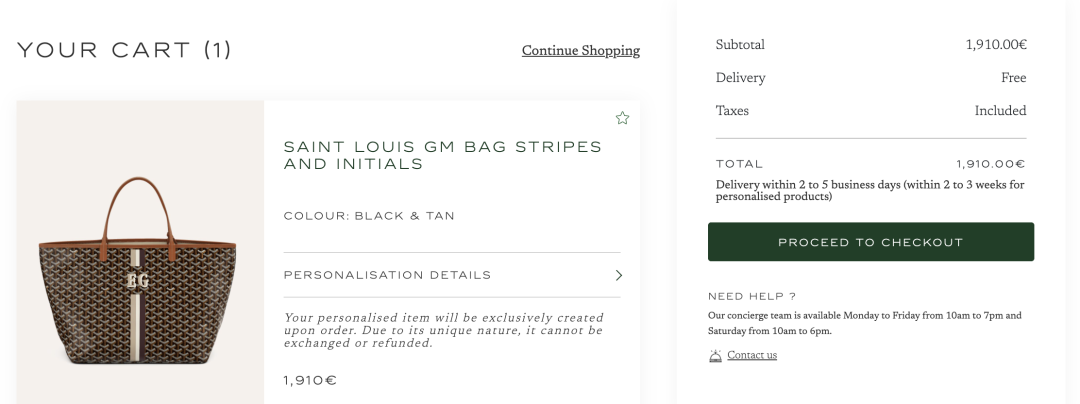The width and height of the screenshot is (1080, 404).
Task: Select the Colour: Black & Tan text
Action: click(369, 216)
